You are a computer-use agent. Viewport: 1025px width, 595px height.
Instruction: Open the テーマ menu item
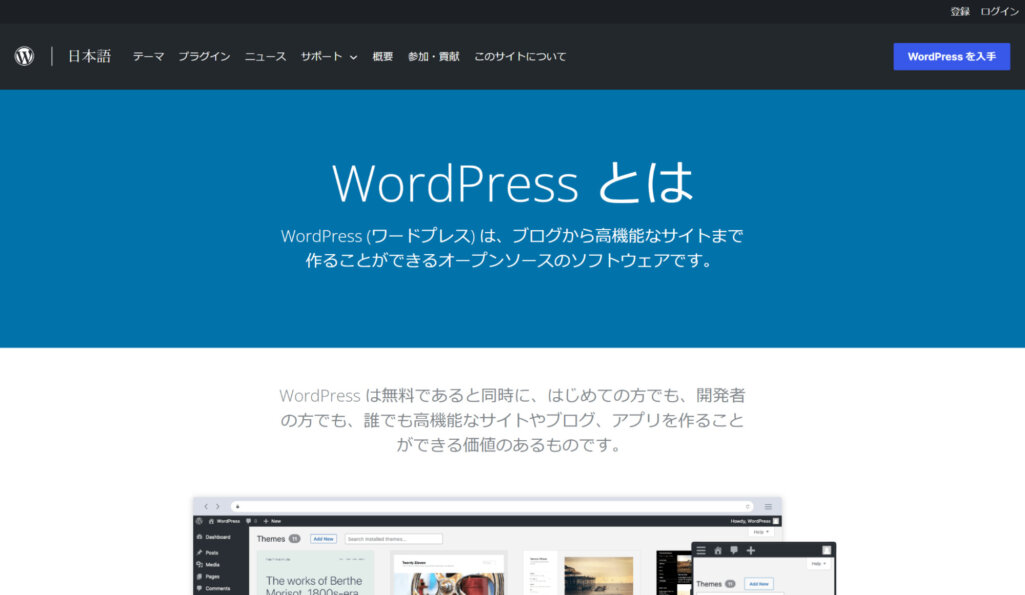pyautogui.click(x=148, y=57)
